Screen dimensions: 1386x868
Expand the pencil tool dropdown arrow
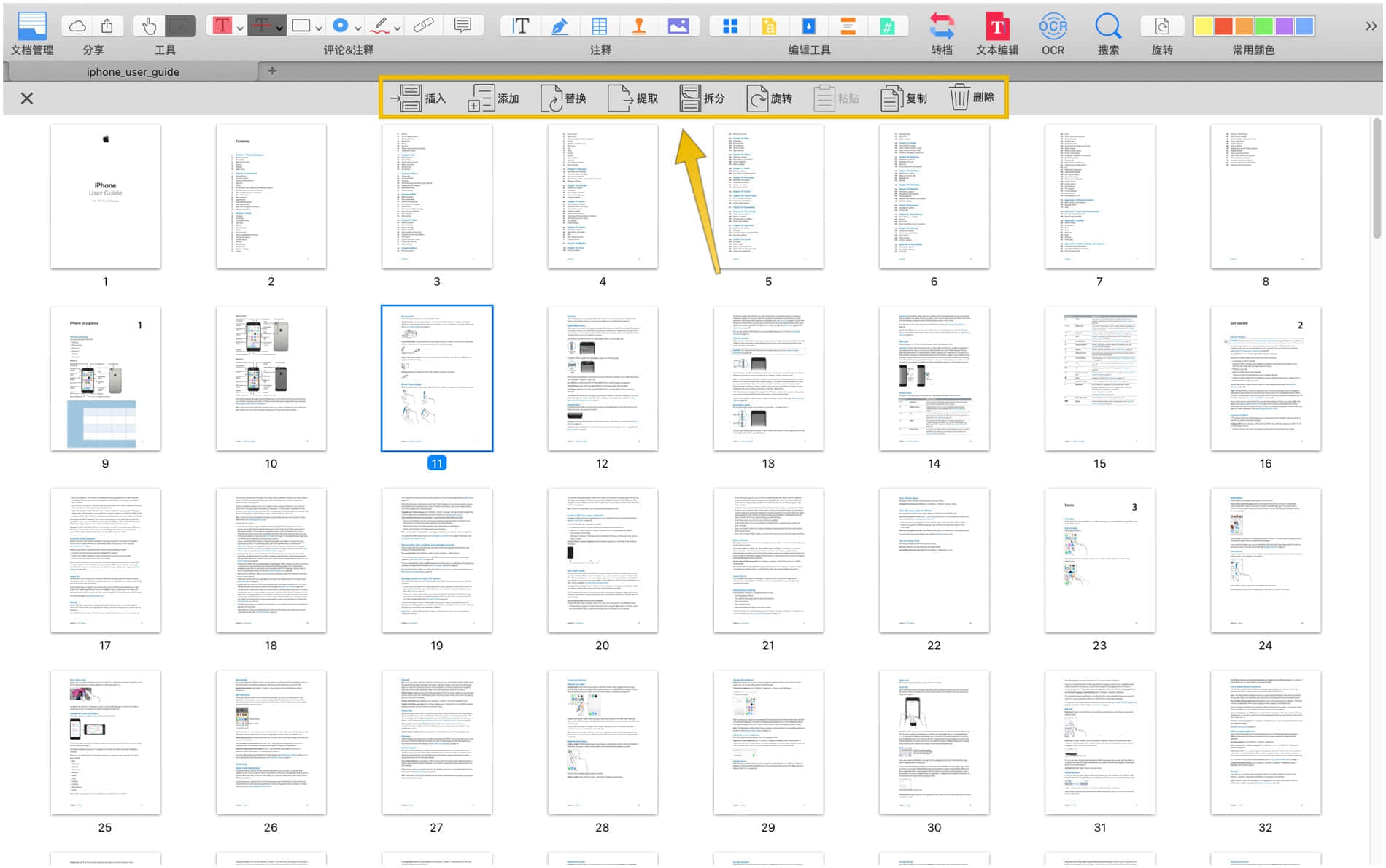(398, 28)
